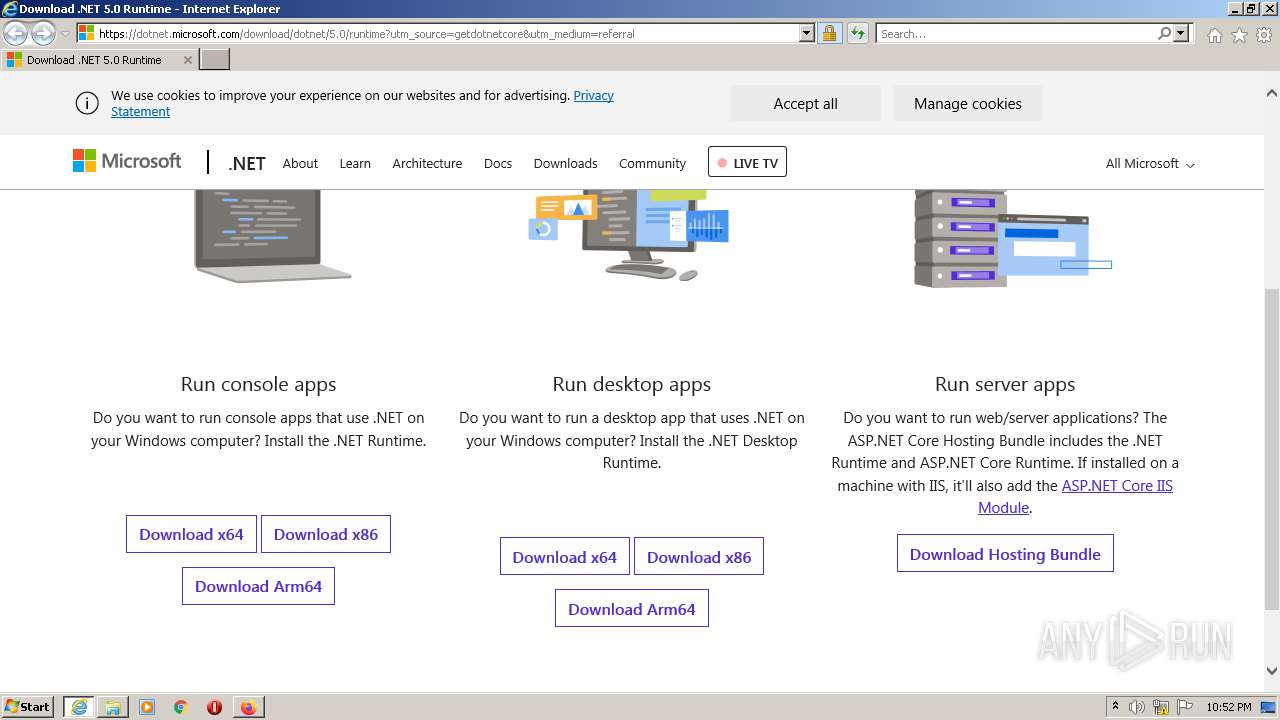Expand the All Microsoft dropdown
Screen dimensions: 1280x720
coord(1150,163)
